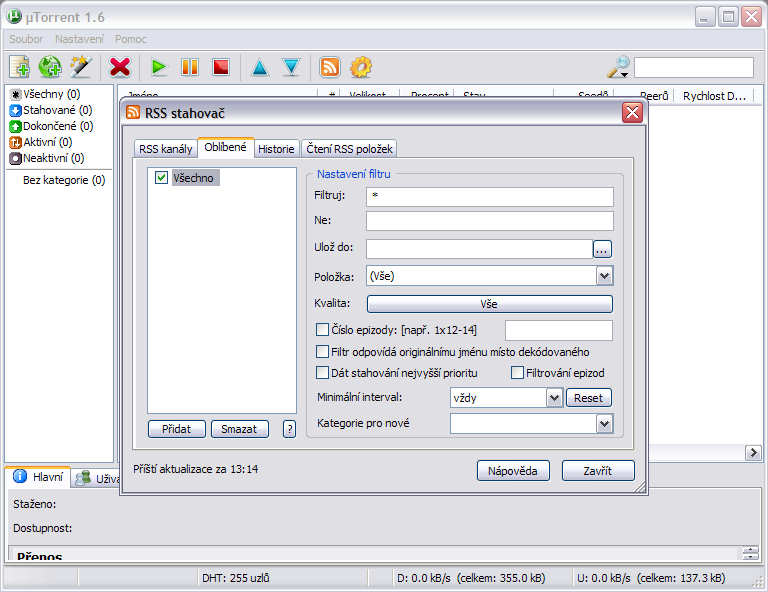The height and width of the screenshot is (592, 768).
Task: Open the Nastavení menu
Action: tap(79, 39)
